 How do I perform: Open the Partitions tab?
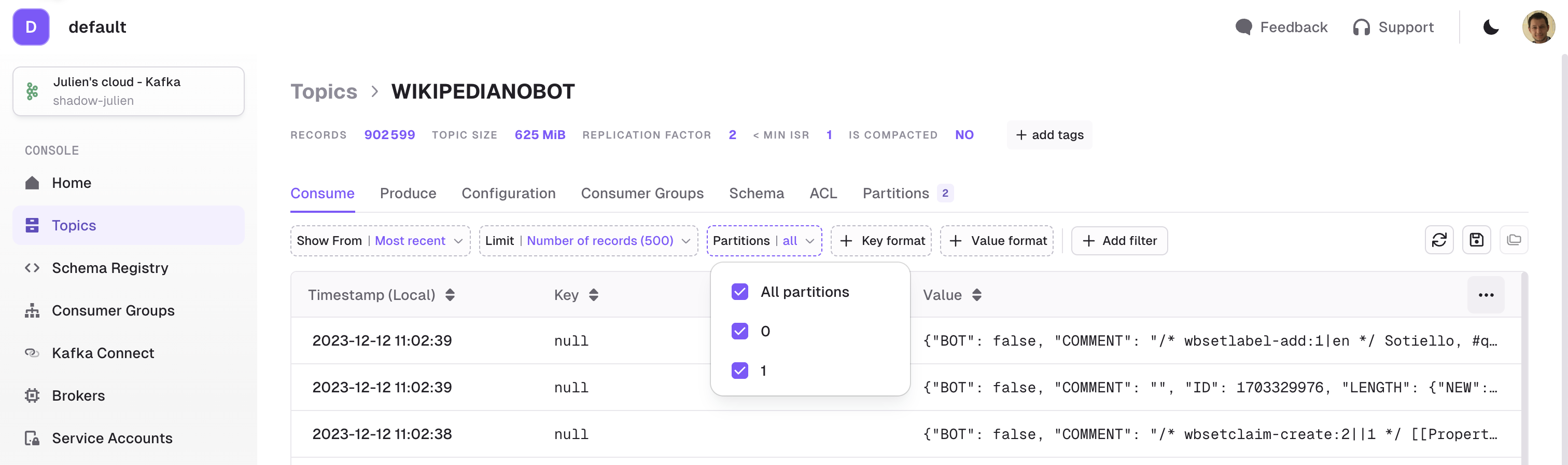907,193
